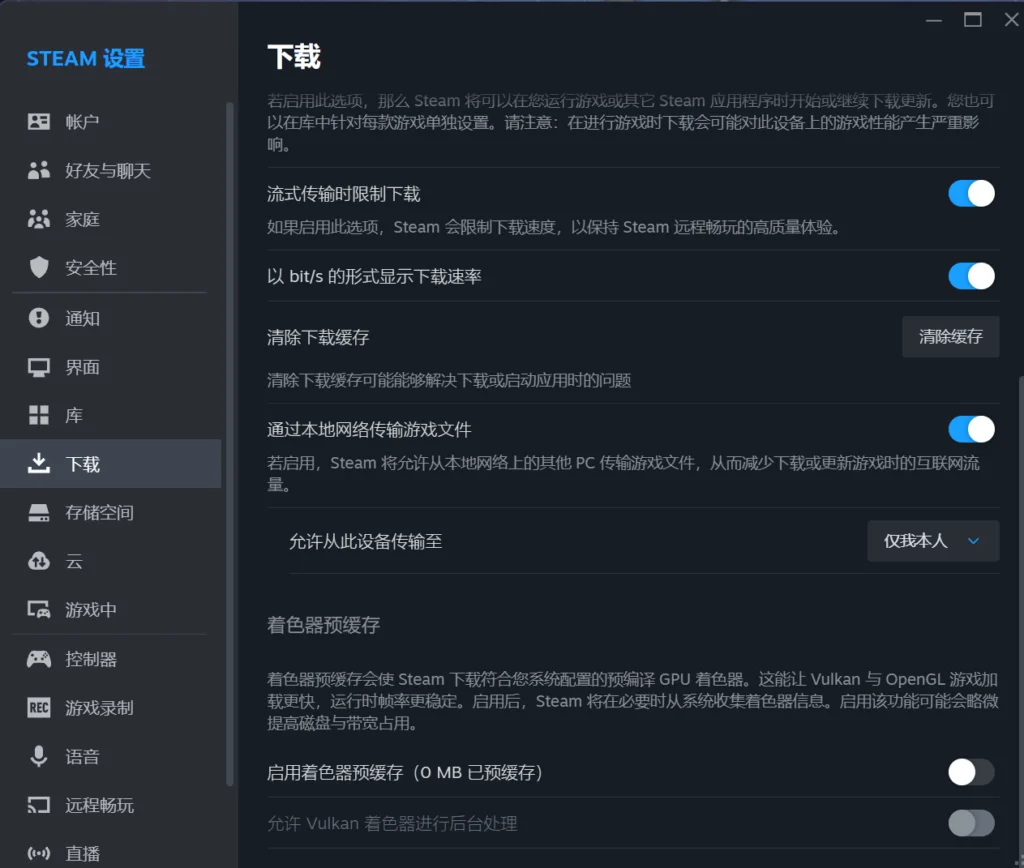Select 远程畅玩 in the sidebar
The image size is (1024, 868).
point(110,805)
